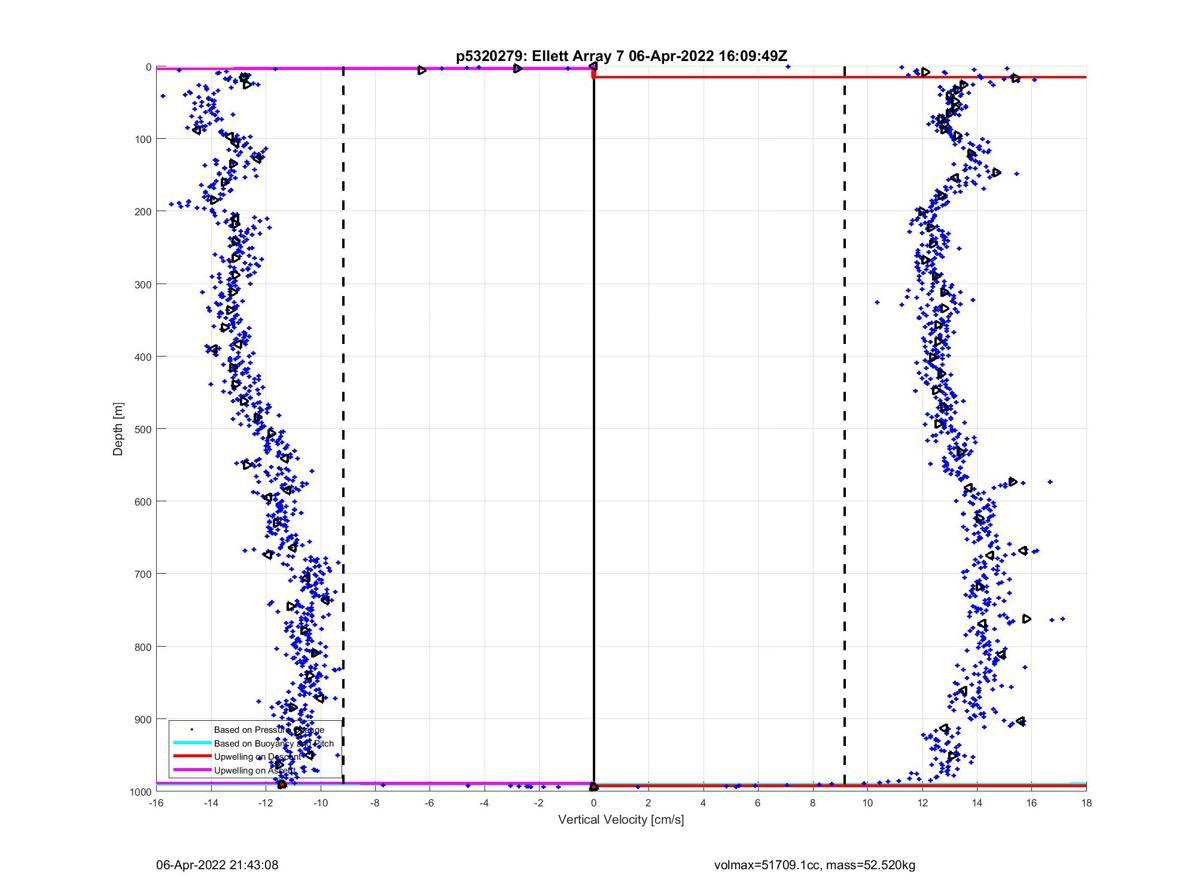Click the red line sample in legend
Image resolution: width=1200 pixels, height=889 pixels.
[x=191, y=757]
